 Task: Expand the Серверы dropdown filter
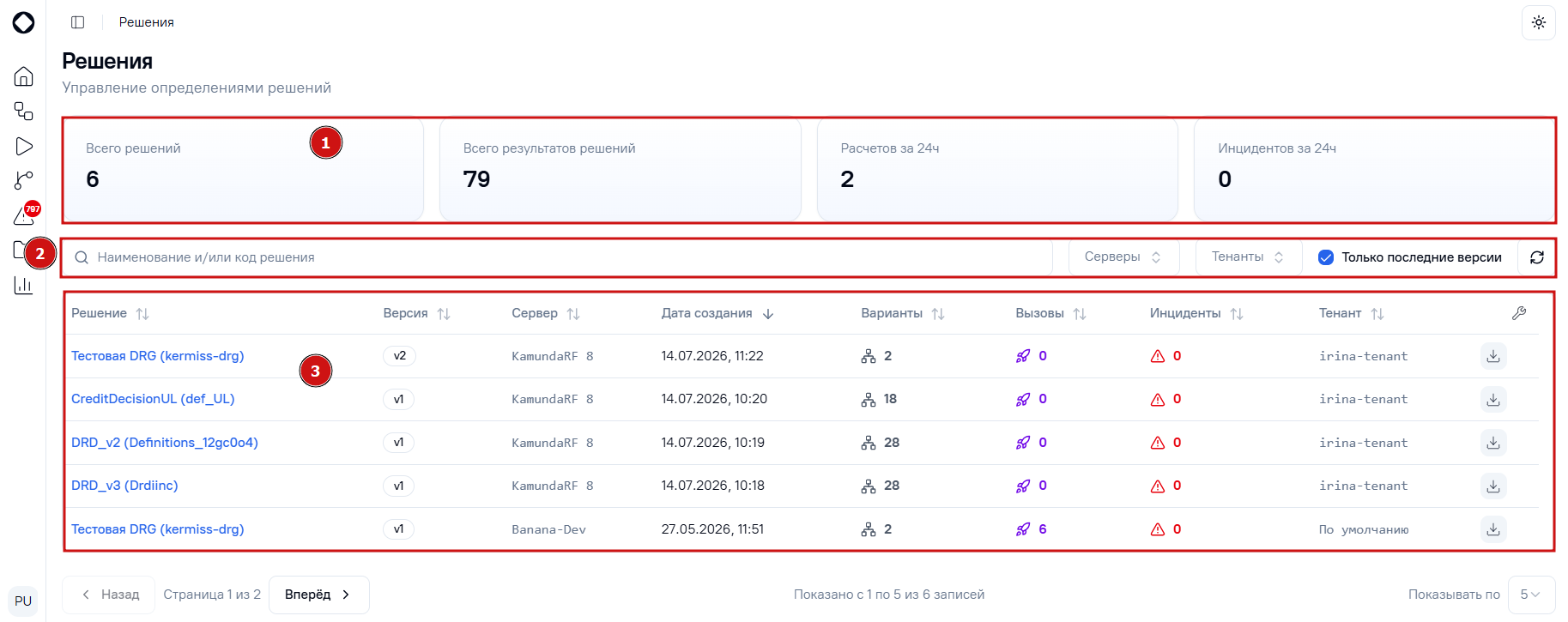pos(1123,257)
